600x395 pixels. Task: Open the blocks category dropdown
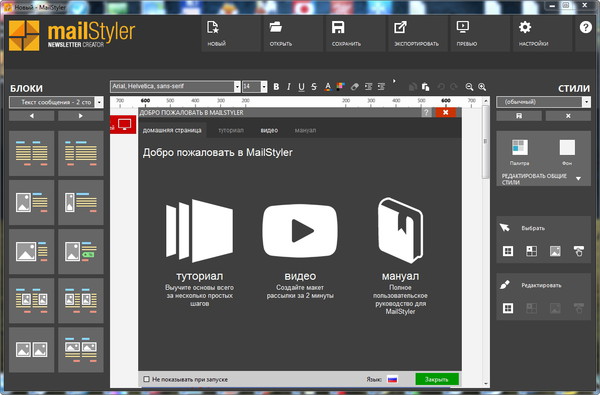(x=99, y=102)
